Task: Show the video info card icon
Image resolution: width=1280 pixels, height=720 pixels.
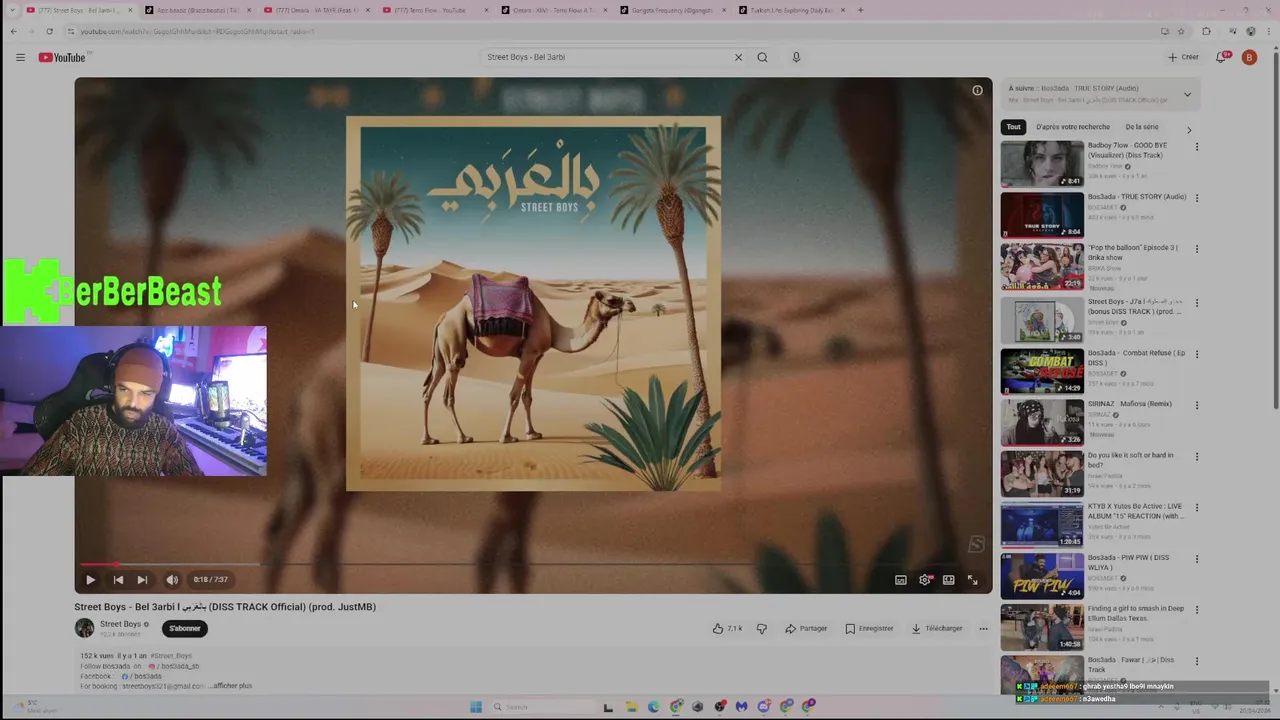Action: pos(977,90)
